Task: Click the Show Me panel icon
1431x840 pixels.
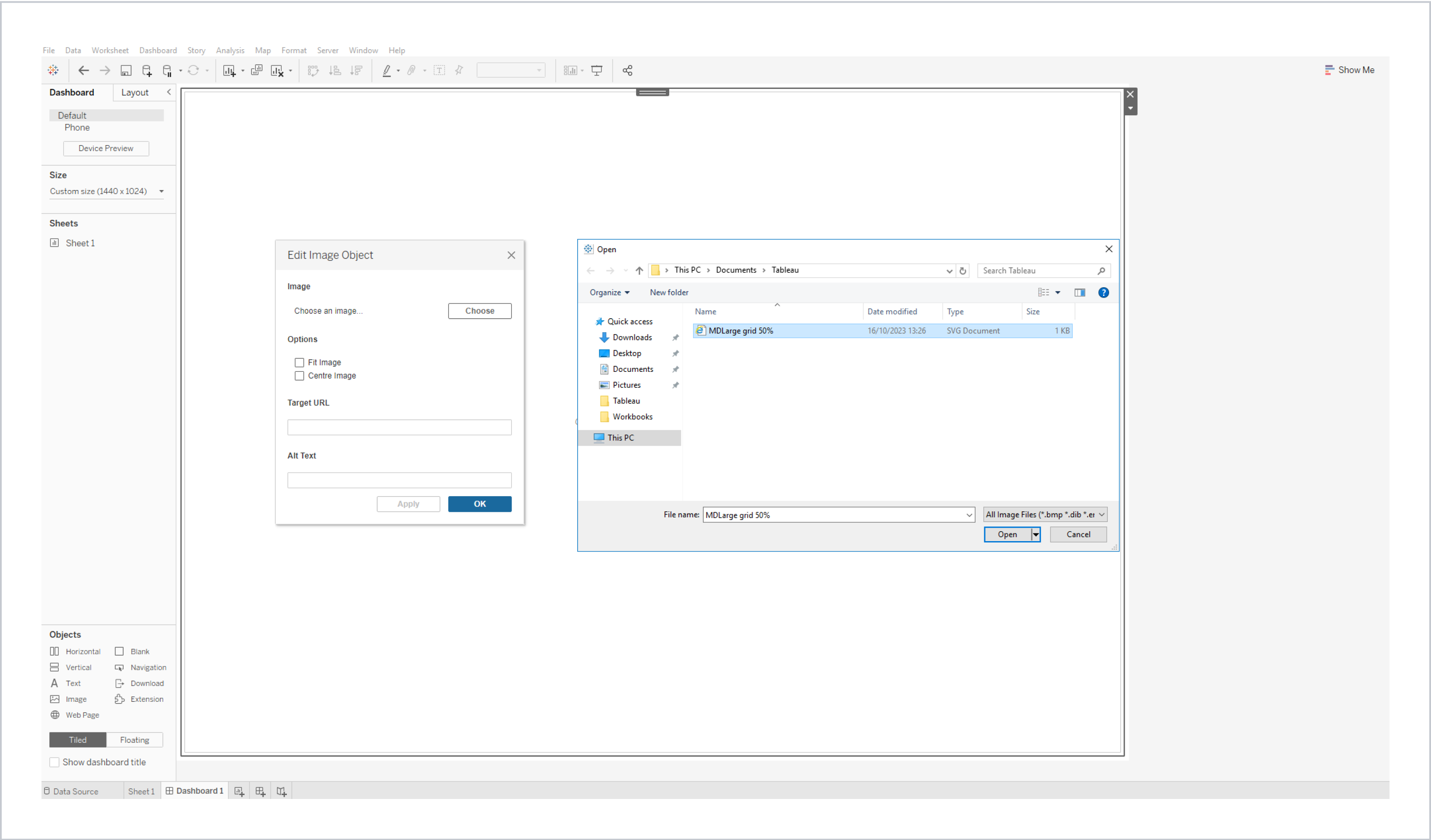Action: tap(1328, 70)
